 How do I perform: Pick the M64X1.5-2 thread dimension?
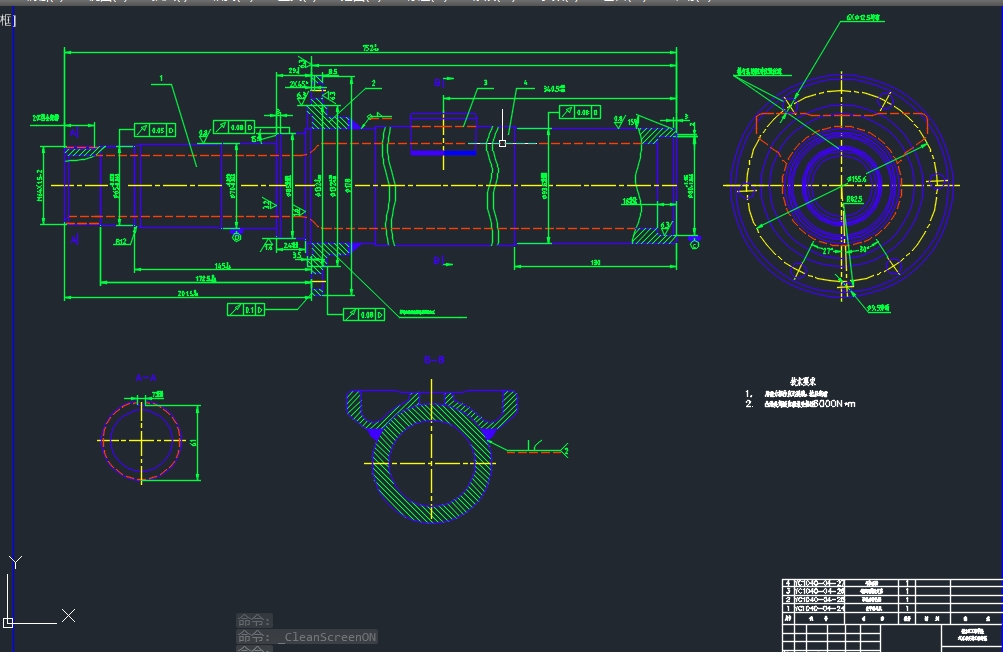coord(40,186)
